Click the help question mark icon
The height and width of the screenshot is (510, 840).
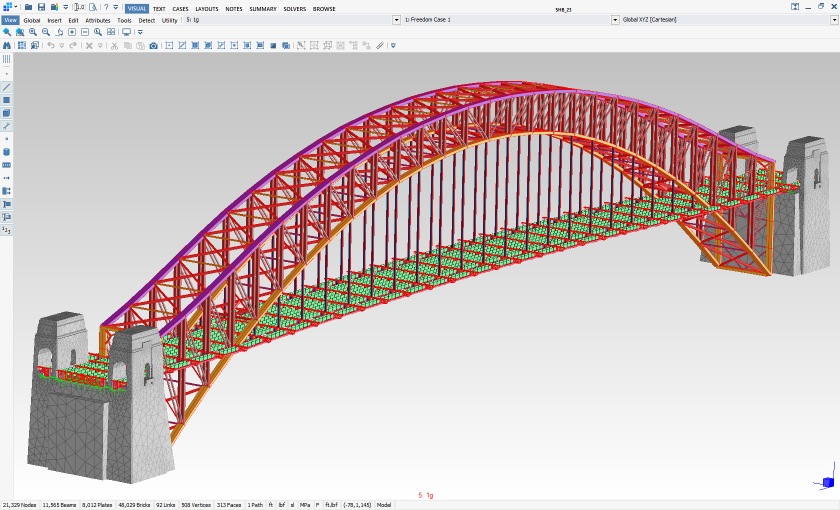pyautogui.click(x=106, y=7)
